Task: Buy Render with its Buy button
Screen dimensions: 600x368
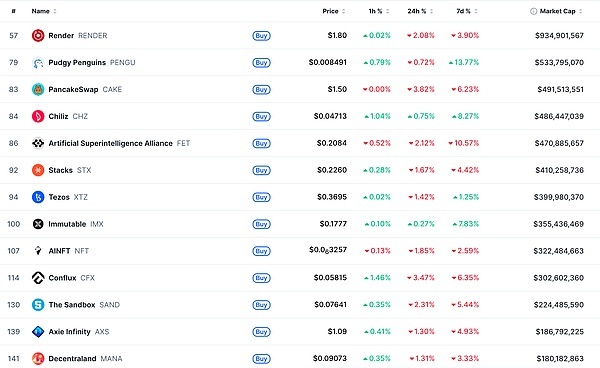Action: pyautogui.click(x=261, y=36)
